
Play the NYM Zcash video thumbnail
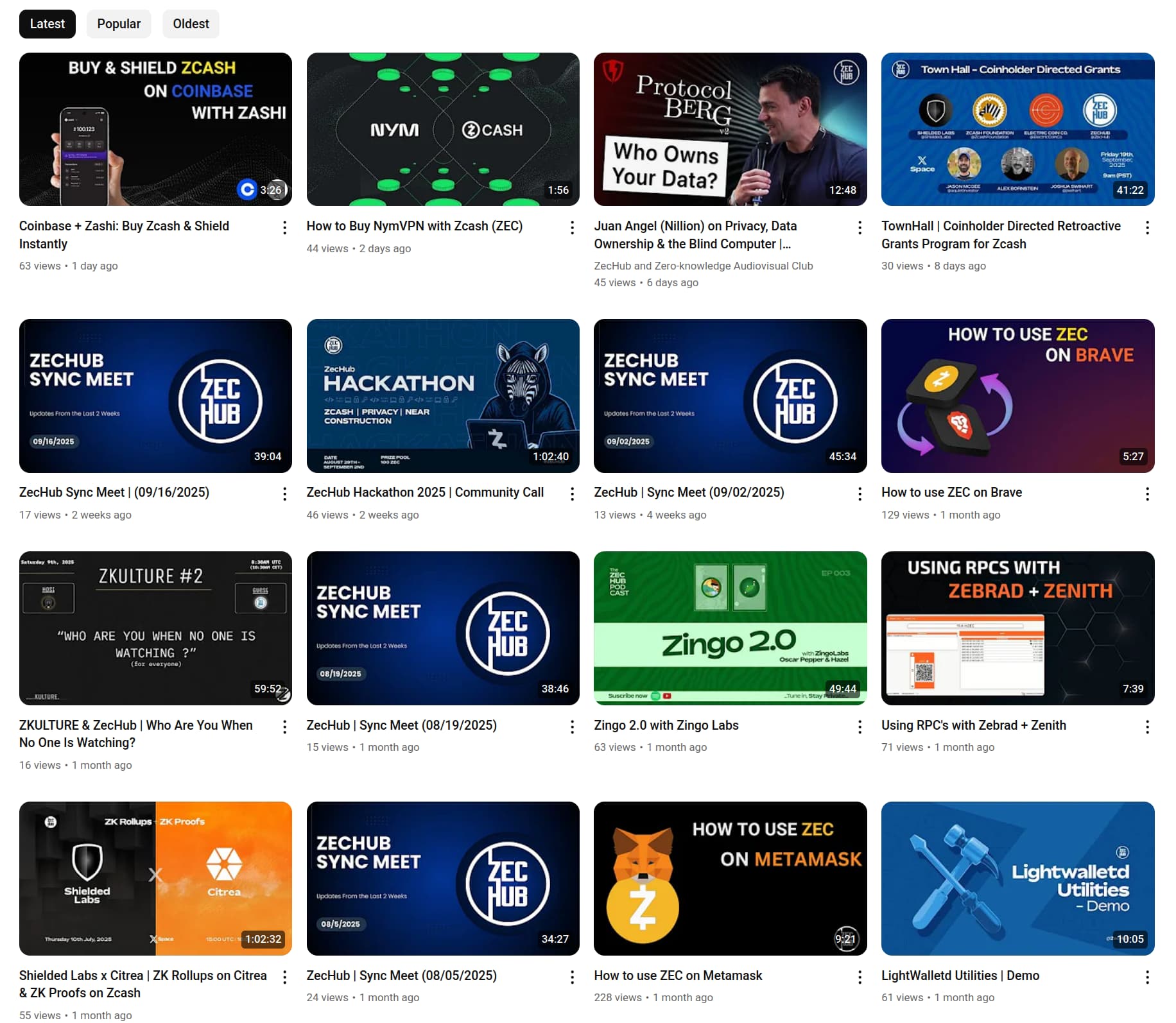tap(443, 129)
